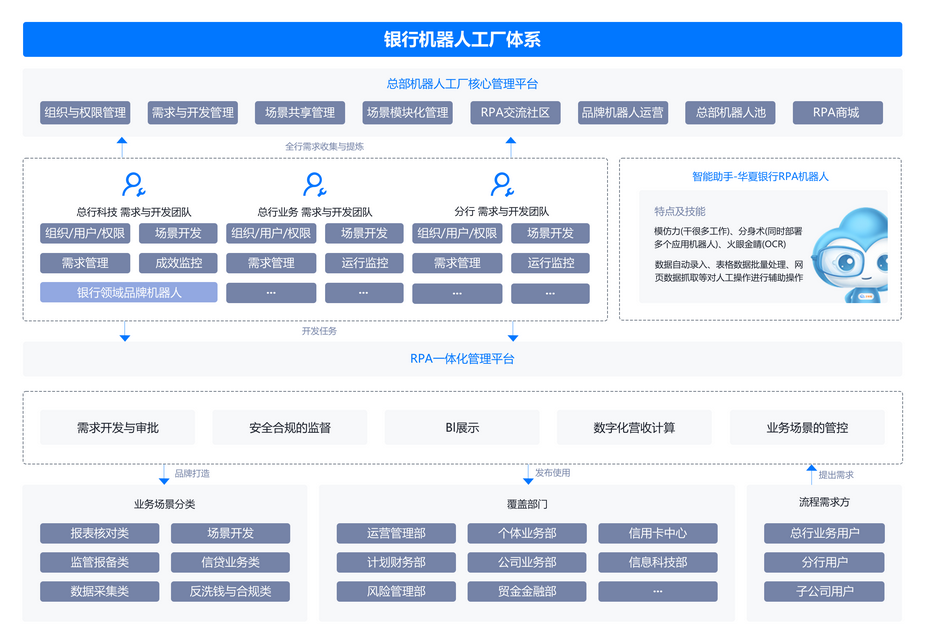This screenshot has width=927, height=628.
Task: Choose 子公司用户 under 流程需求方
Action: click(824, 591)
